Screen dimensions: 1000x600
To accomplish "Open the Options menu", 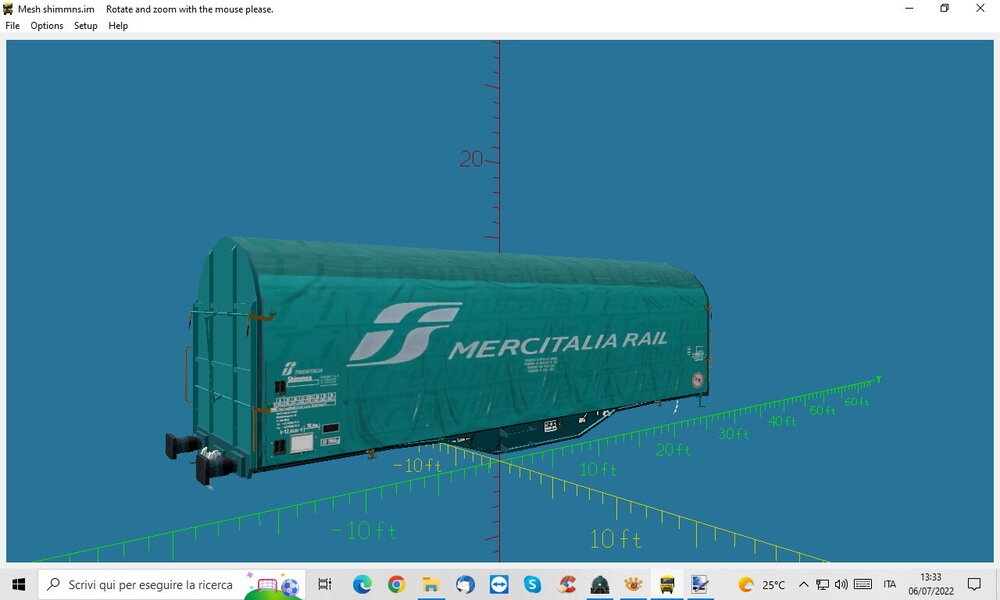I will pos(47,26).
